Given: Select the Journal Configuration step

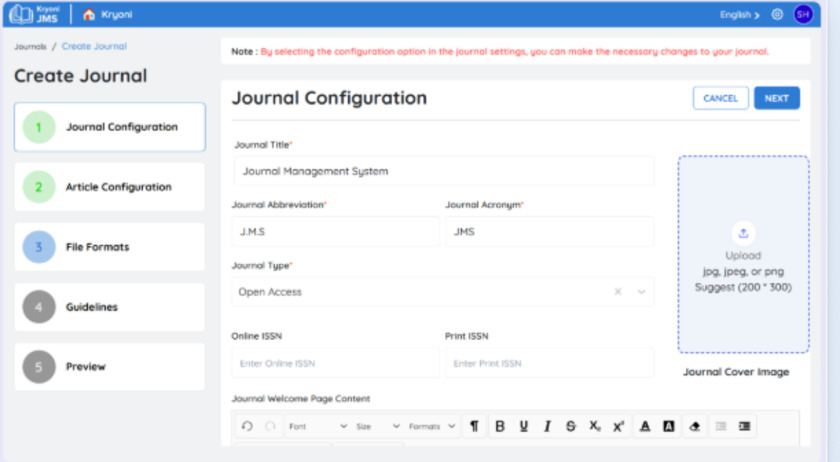Looking at the screenshot, I should (110, 127).
